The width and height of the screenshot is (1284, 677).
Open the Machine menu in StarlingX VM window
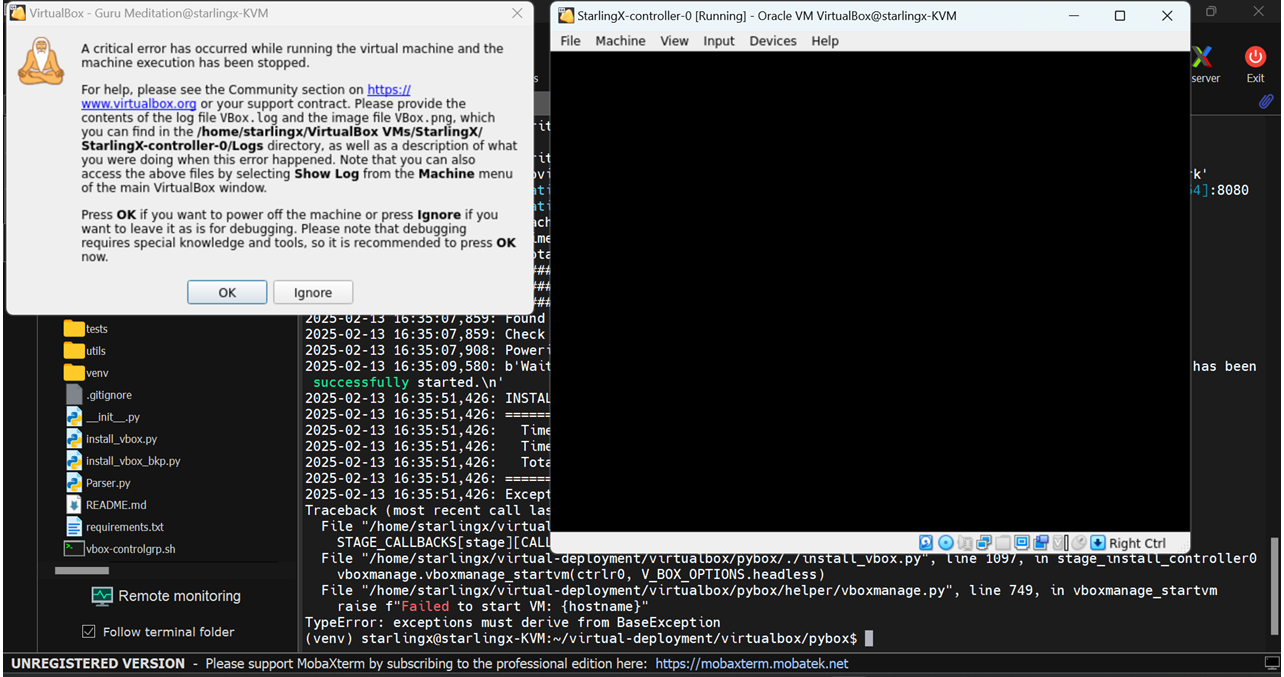point(620,41)
